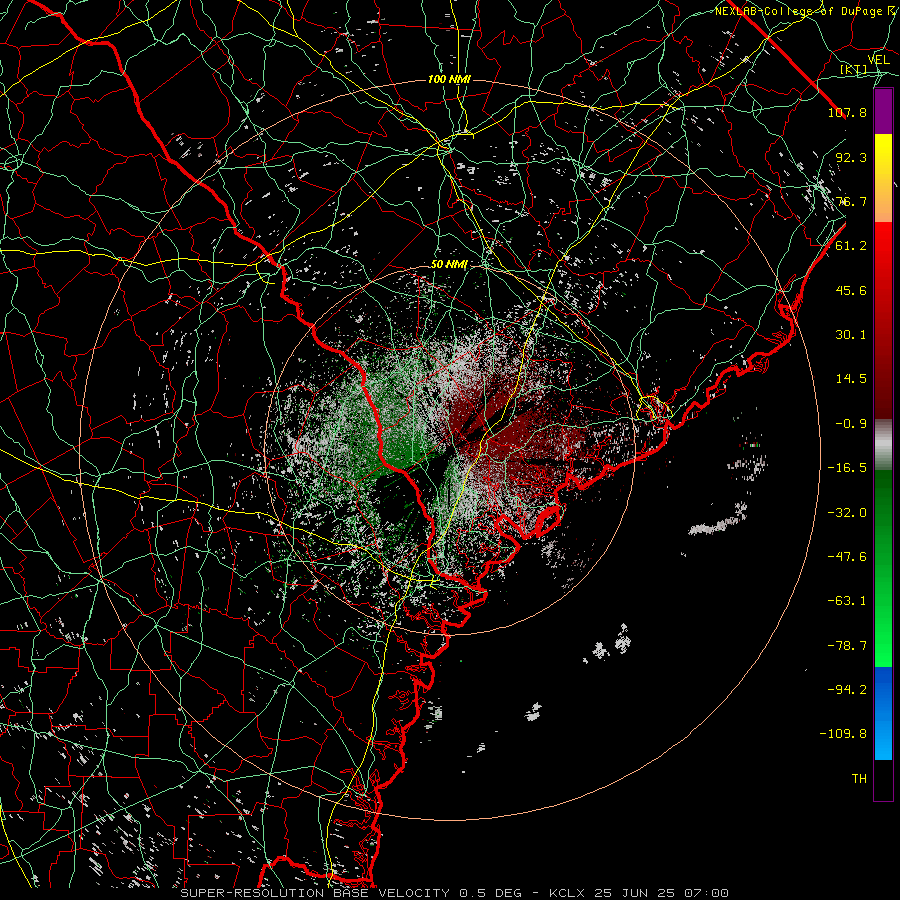
Task: Click the yellow-orange segment of the color bar
Action: pyautogui.click(x=883, y=178)
